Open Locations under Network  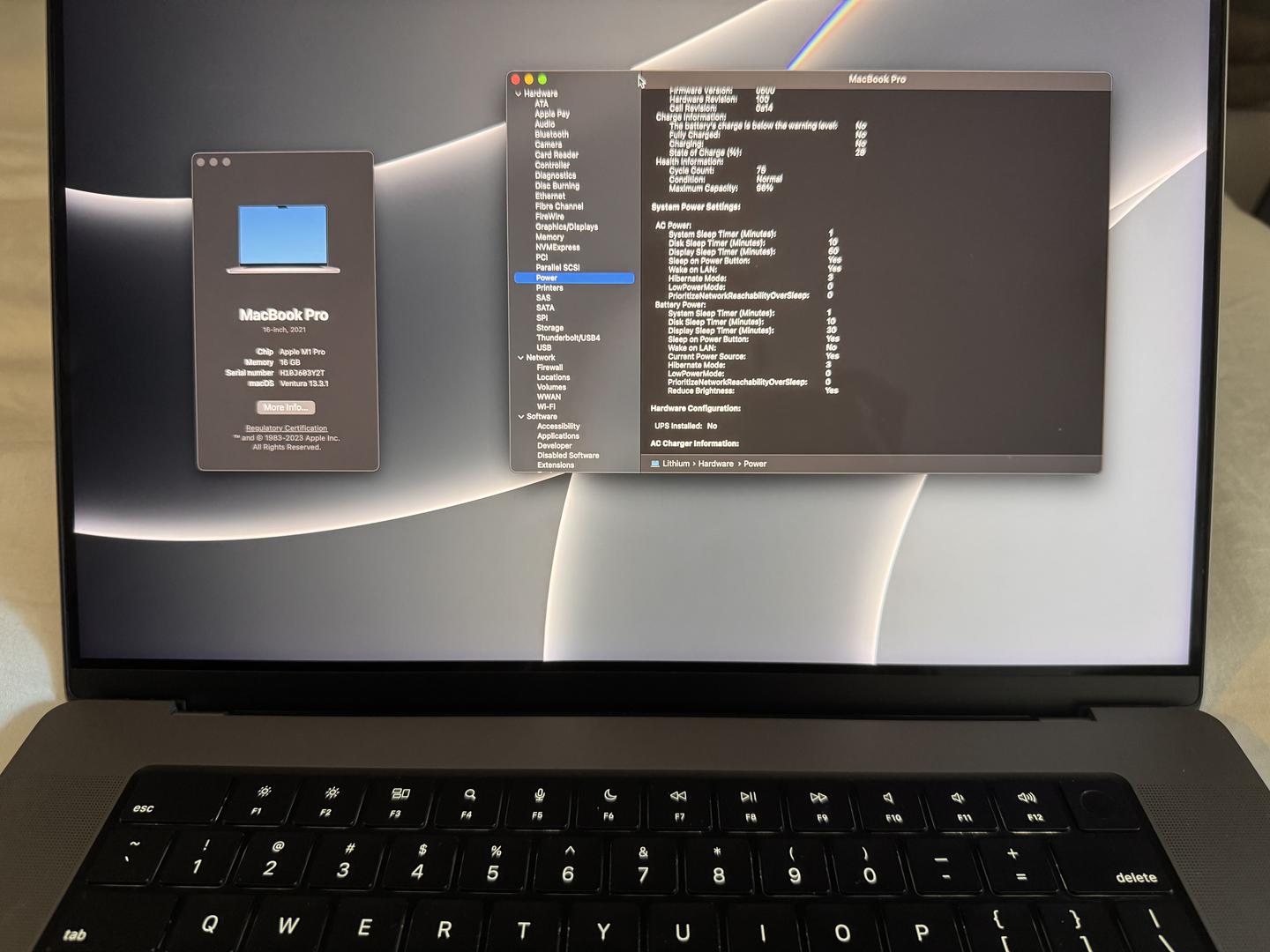tap(553, 377)
